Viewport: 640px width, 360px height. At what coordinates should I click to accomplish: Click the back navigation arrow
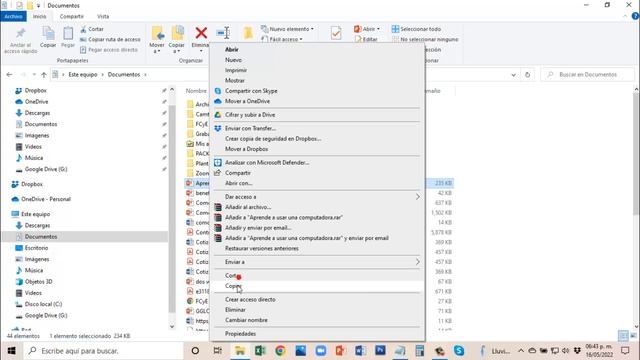point(9,75)
